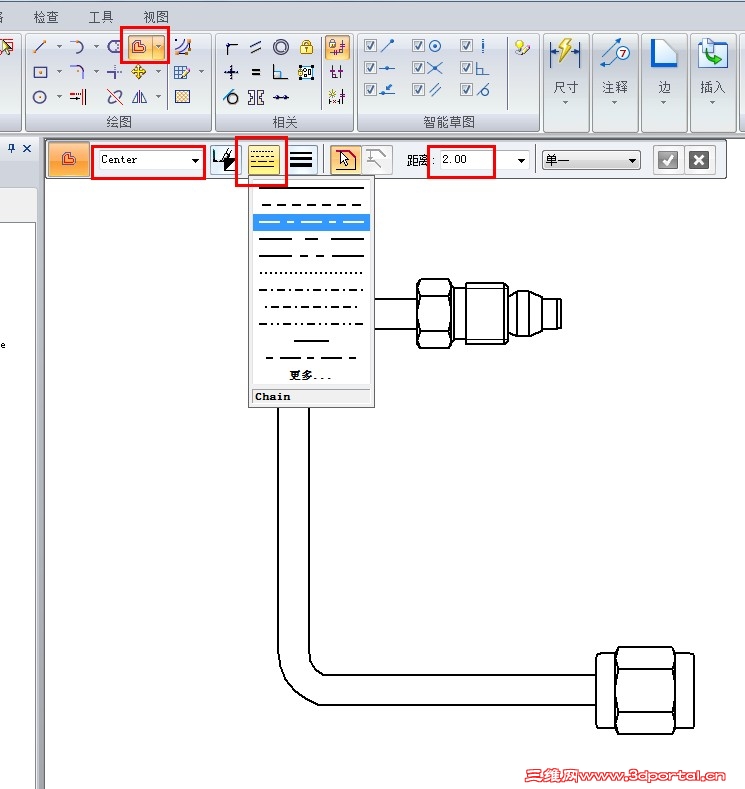
Task: Choose the highlighted Chain line type
Action: pos(311,222)
